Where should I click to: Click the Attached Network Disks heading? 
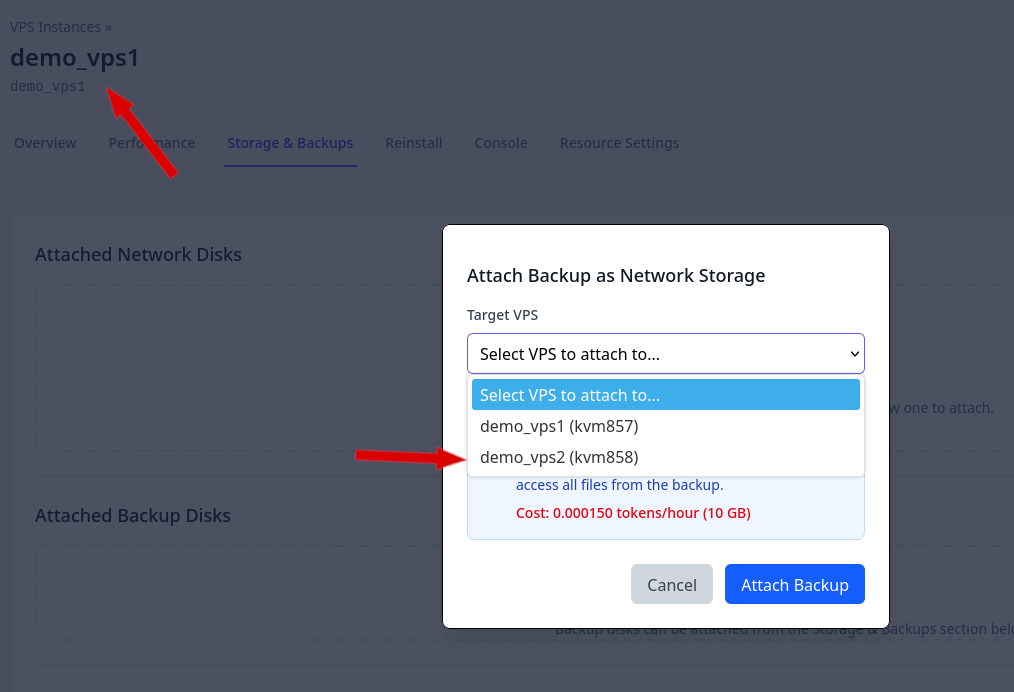coord(138,255)
